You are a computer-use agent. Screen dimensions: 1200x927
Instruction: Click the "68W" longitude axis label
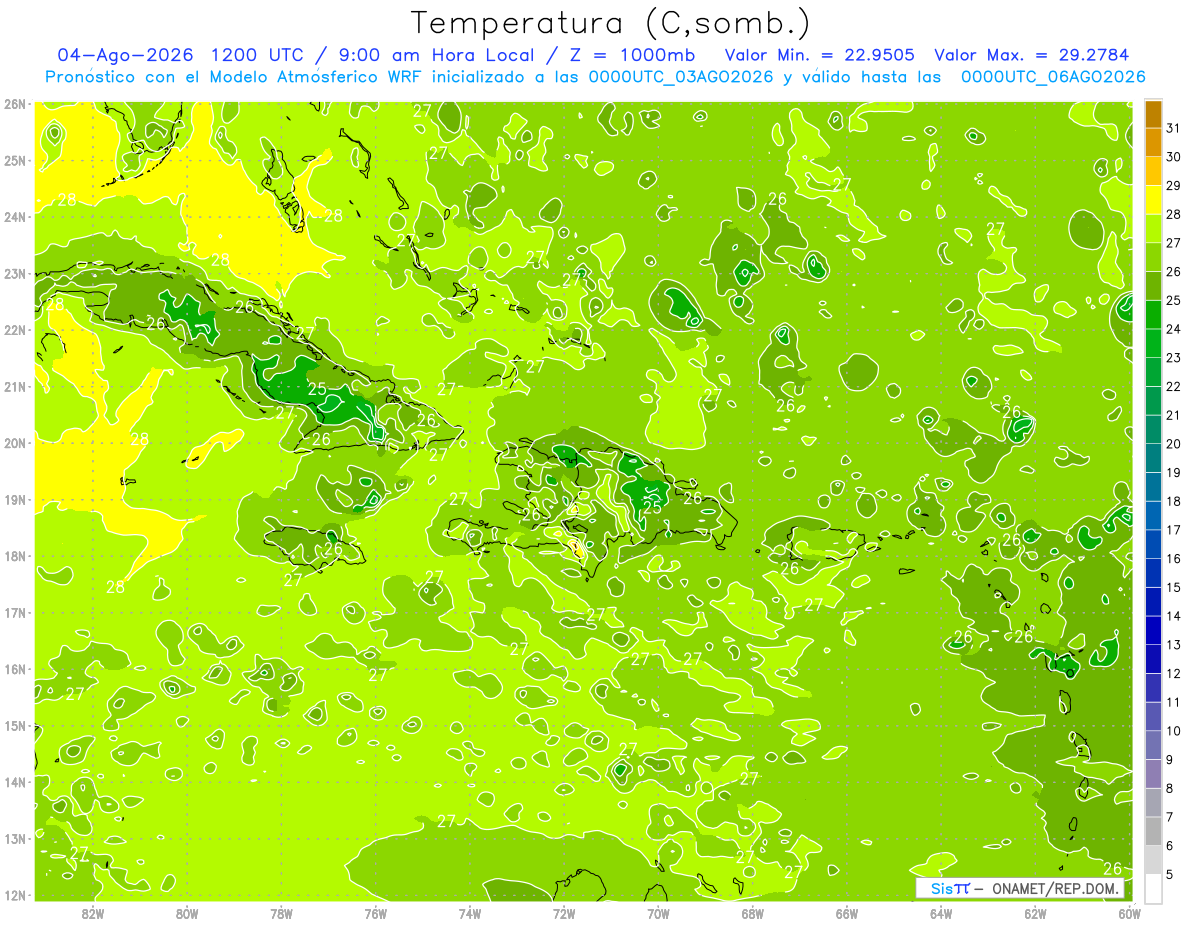(753, 913)
